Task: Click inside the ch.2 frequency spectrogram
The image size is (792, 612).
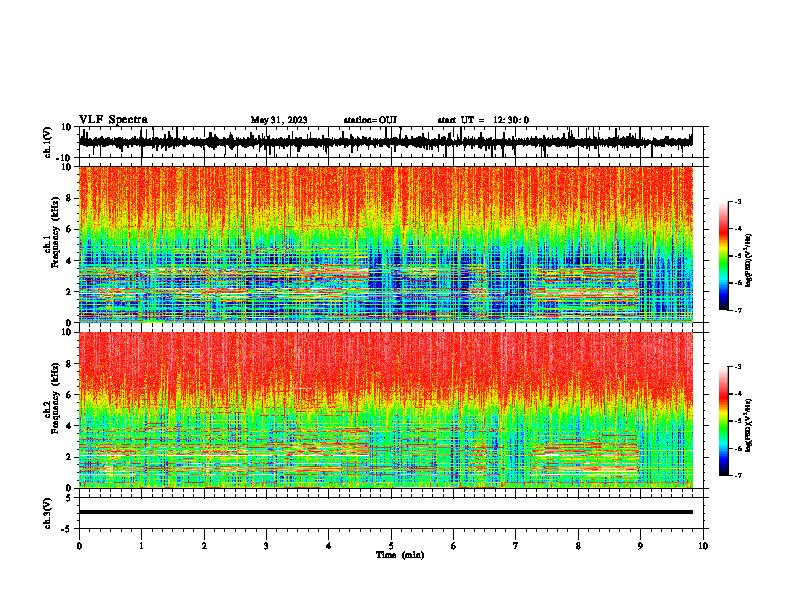Action: [x=385, y=410]
